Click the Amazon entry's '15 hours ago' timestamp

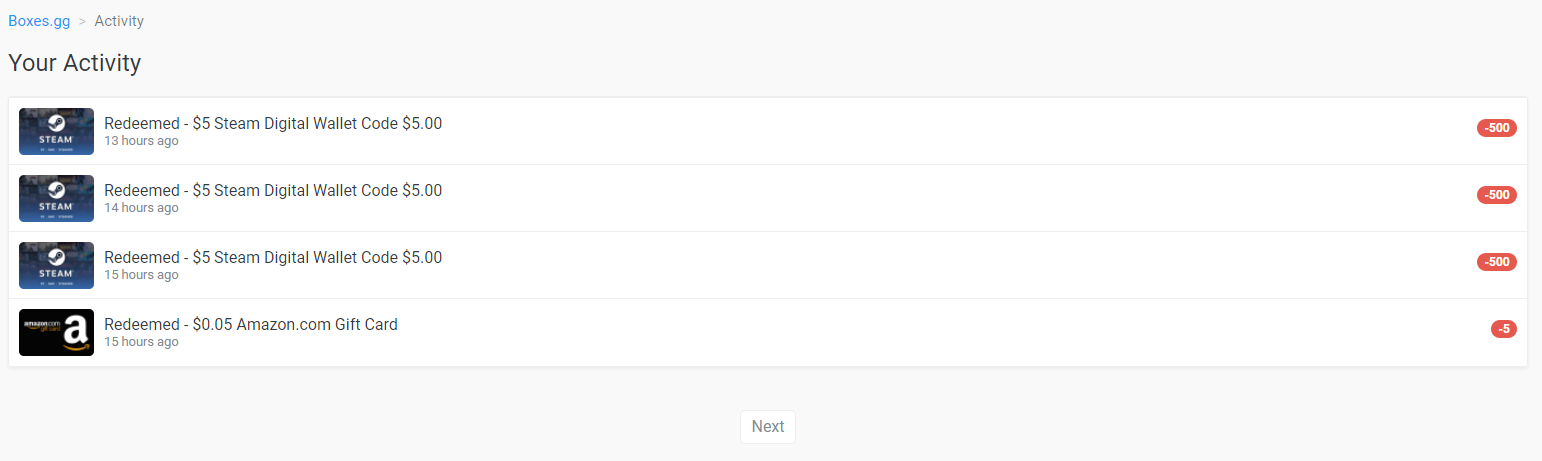[141, 342]
